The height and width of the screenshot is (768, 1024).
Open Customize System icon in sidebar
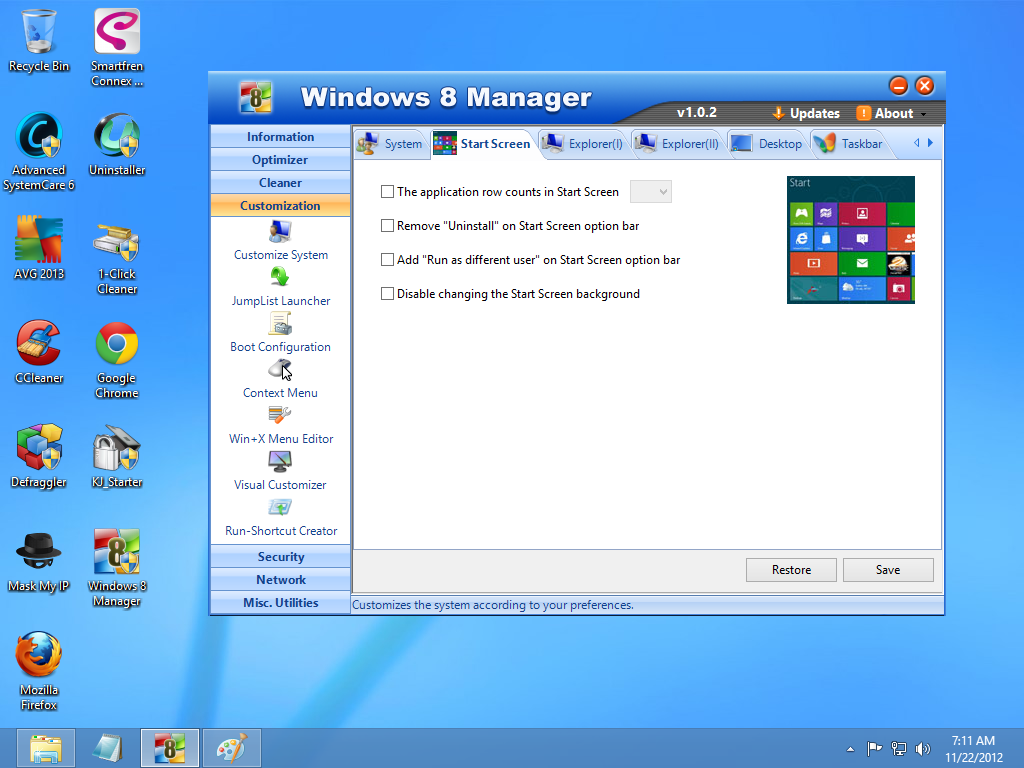point(280,231)
